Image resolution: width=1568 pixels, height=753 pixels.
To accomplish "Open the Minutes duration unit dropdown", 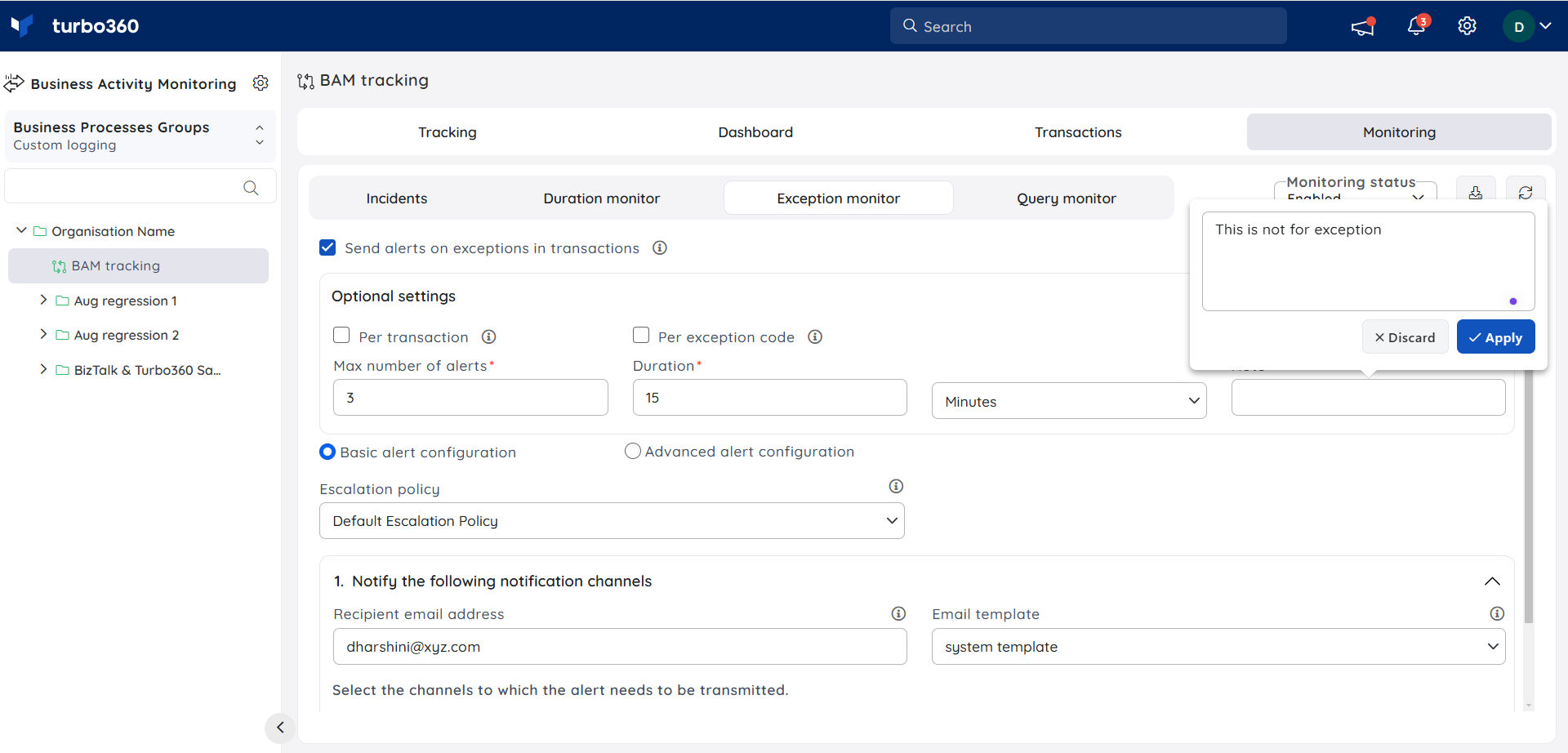I will tap(1069, 401).
